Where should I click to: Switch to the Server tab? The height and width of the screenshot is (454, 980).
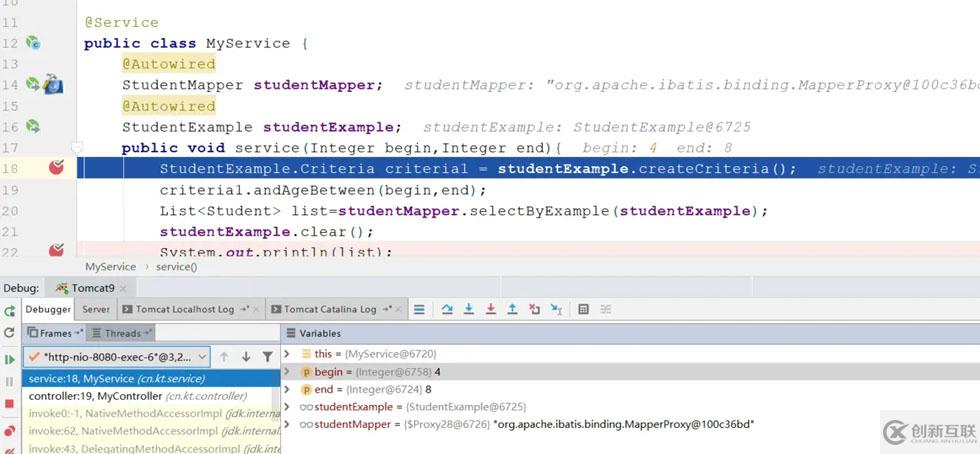point(96,309)
